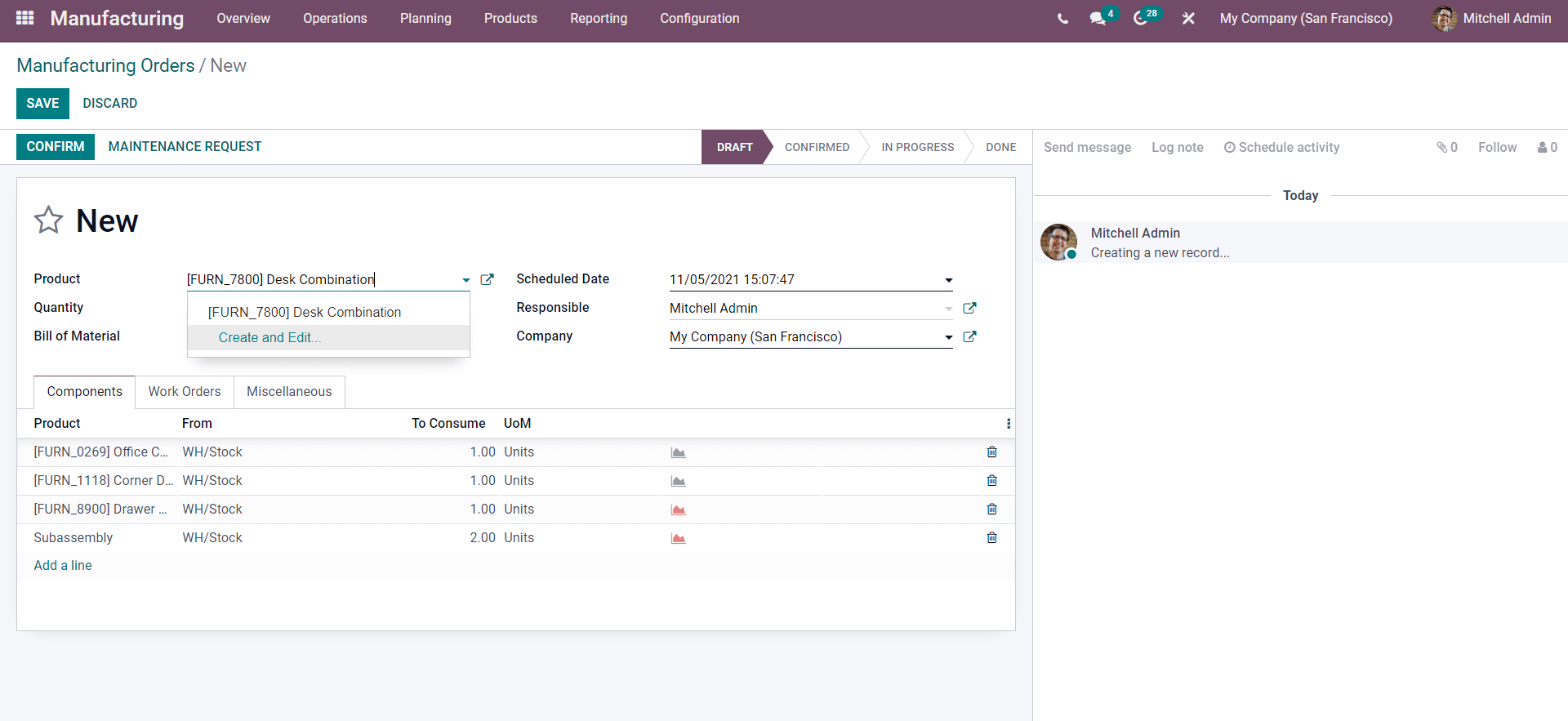This screenshot has height=721, width=1568.
Task: Select the DRAFT status stage
Action: click(x=734, y=147)
